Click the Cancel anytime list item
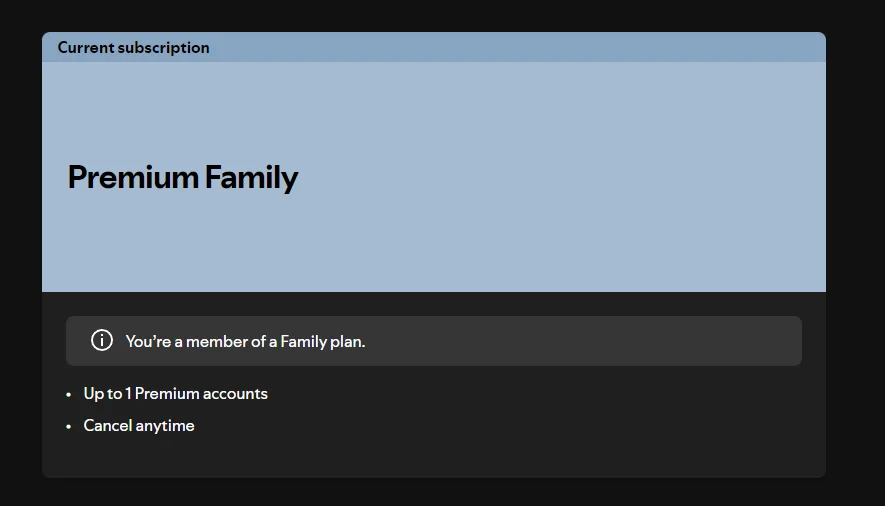The height and width of the screenshot is (506, 885). [x=139, y=425]
